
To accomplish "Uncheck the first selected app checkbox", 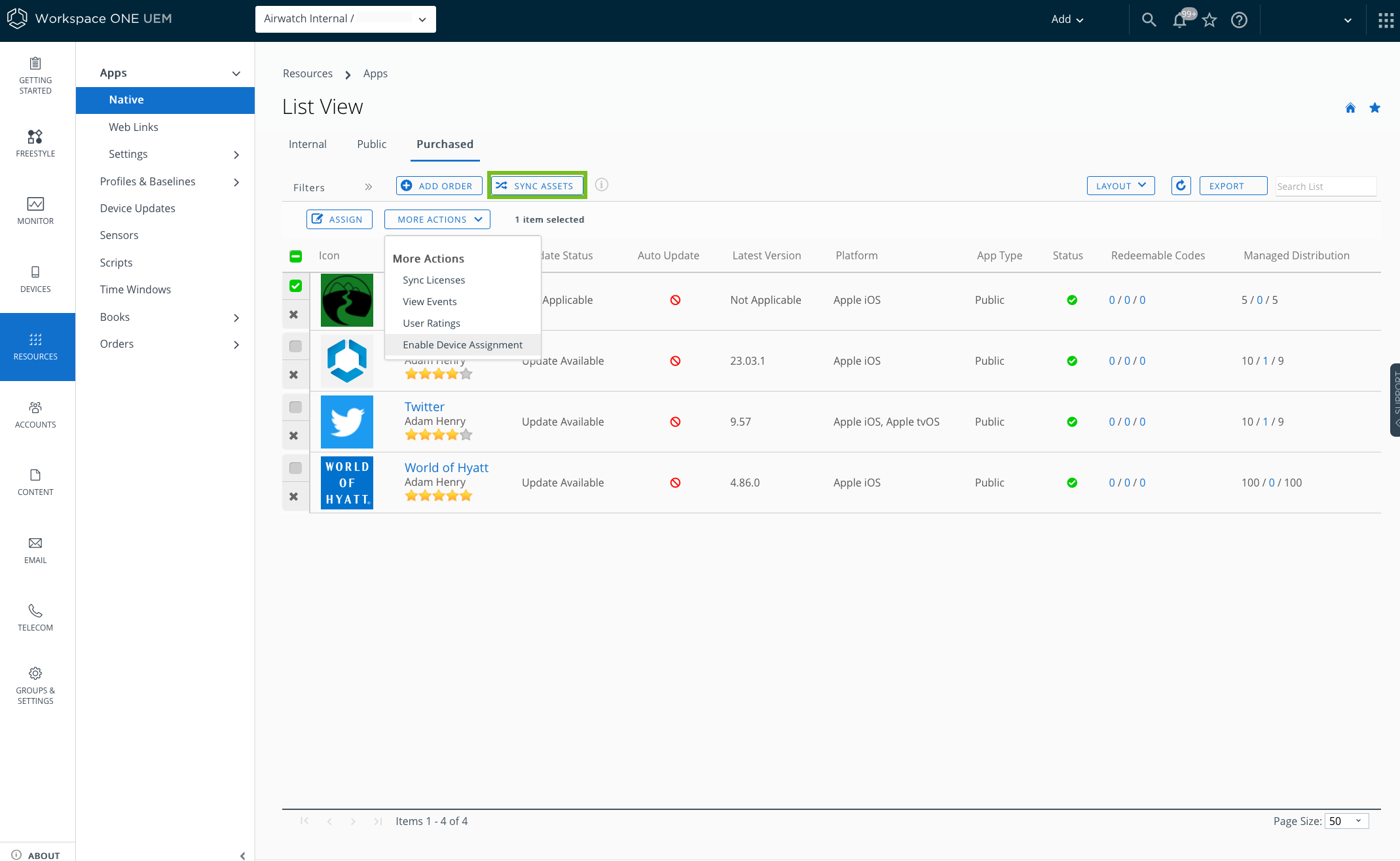I will point(296,286).
